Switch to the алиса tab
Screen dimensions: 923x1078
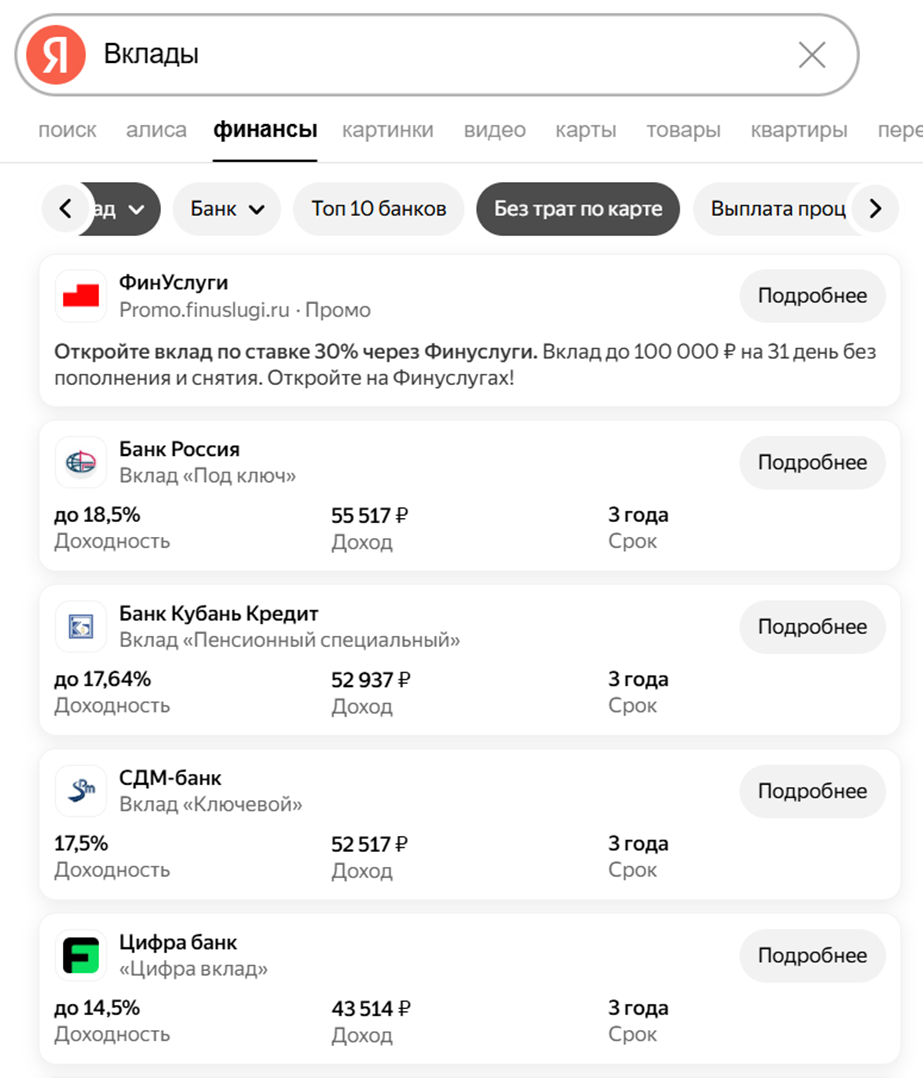pyautogui.click(x=156, y=130)
